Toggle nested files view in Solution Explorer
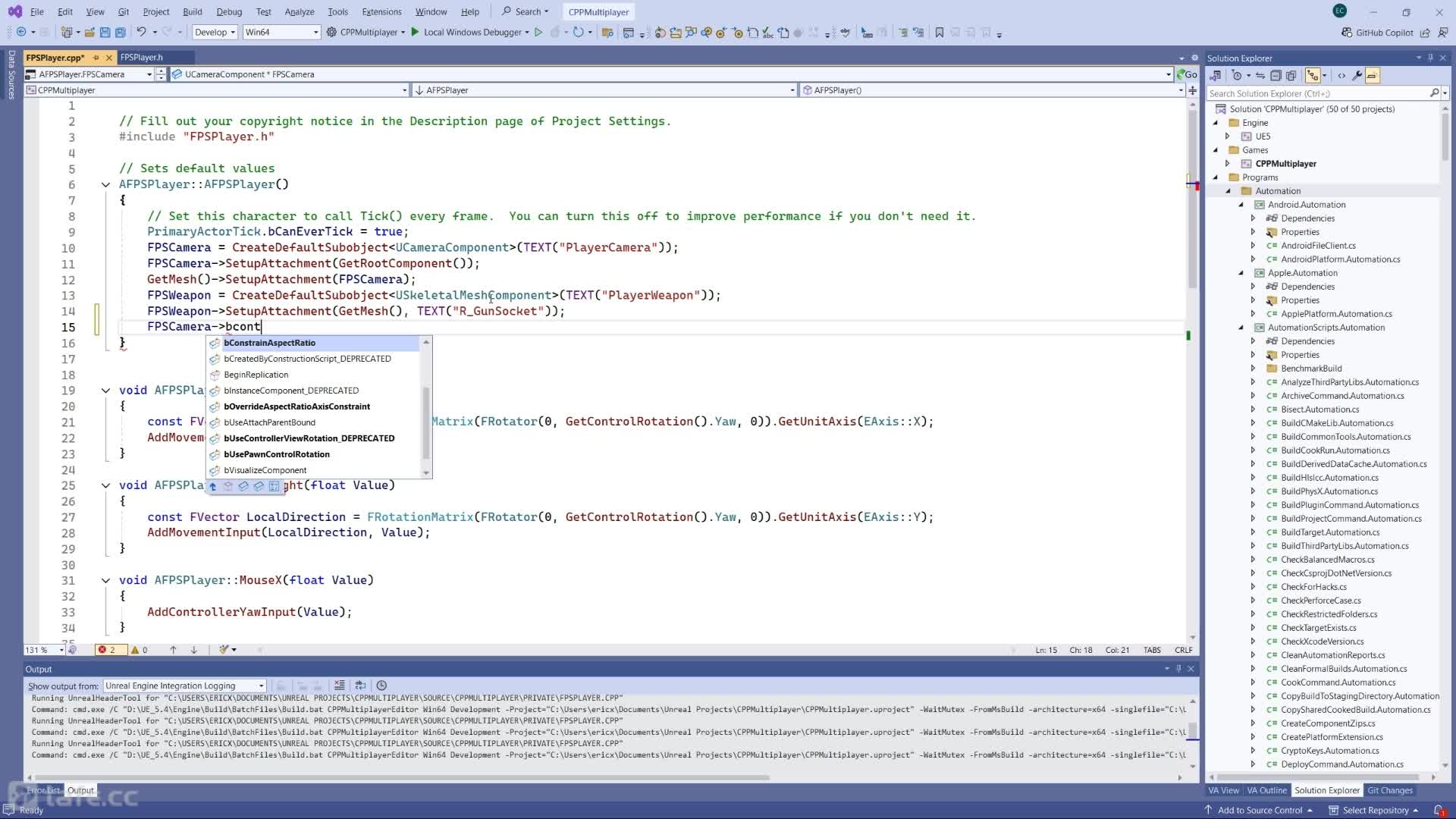 (1313, 76)
